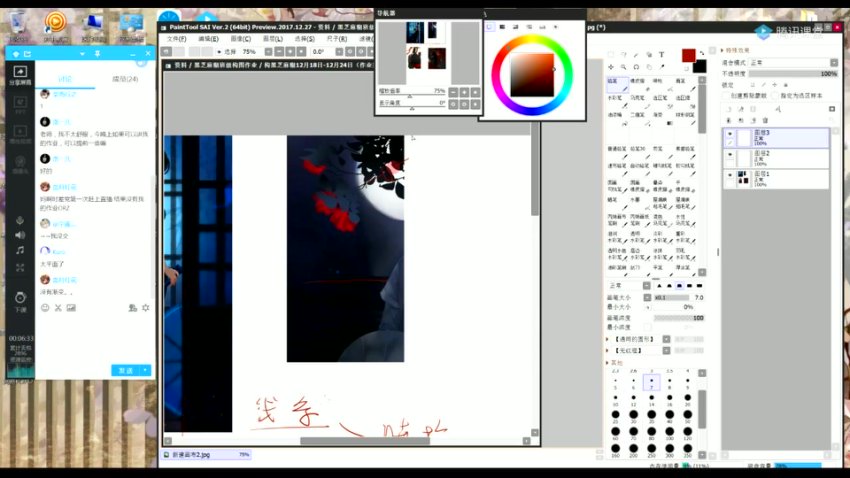Hide layer 图层1 with its eye icon
The height and width of the screenshot is (478, 850).
click(x=730, y=175)
